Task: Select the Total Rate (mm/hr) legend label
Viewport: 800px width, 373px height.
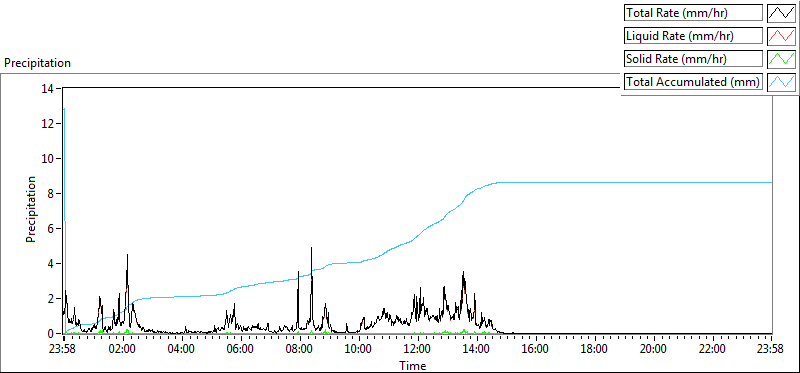Action: [x=693, y=13]
